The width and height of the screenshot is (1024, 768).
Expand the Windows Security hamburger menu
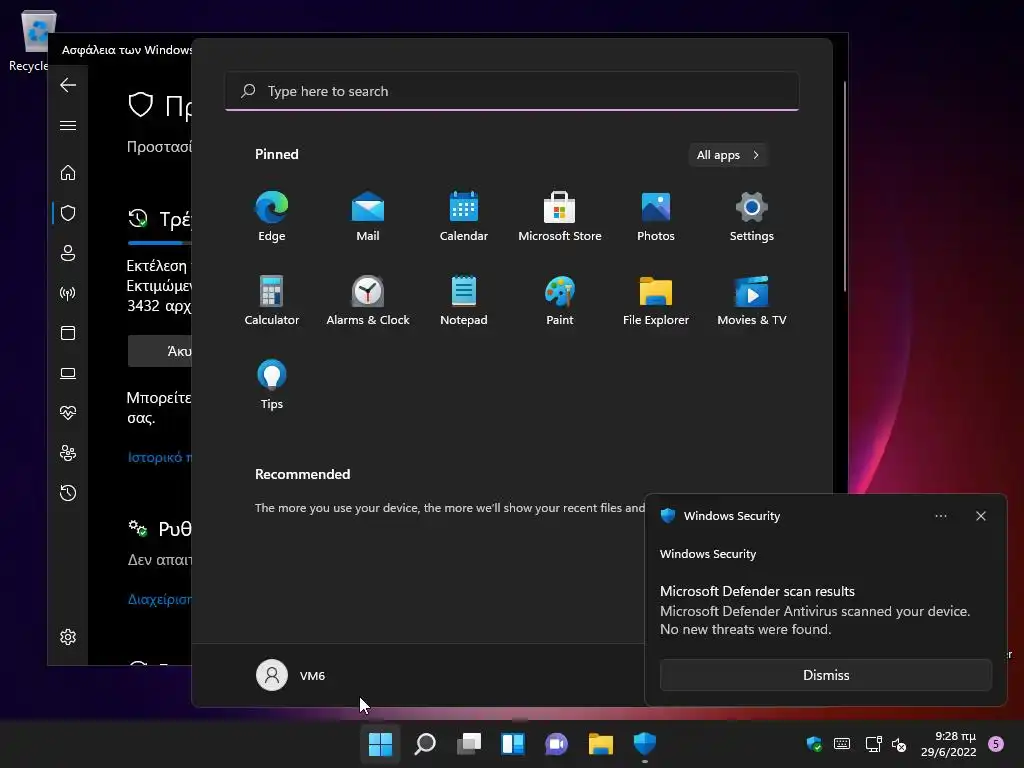point(68,125)
